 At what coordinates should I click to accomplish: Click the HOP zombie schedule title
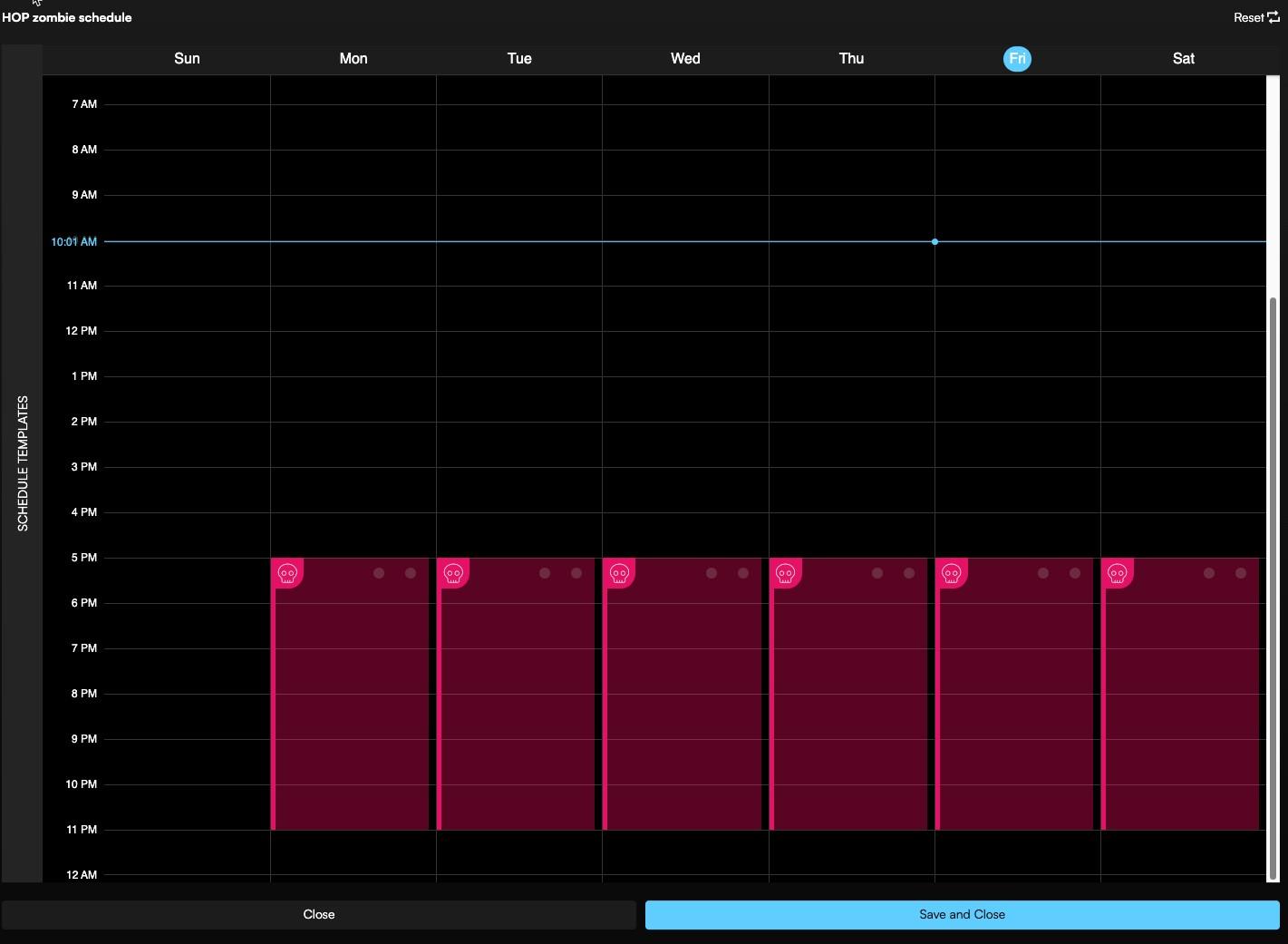[x=67, y=17]
